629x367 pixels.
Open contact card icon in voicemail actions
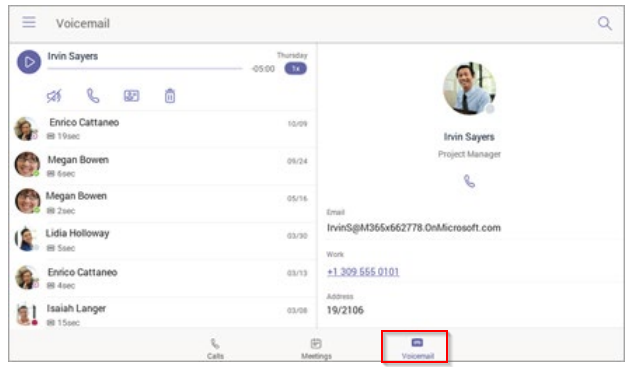[132, 96]
